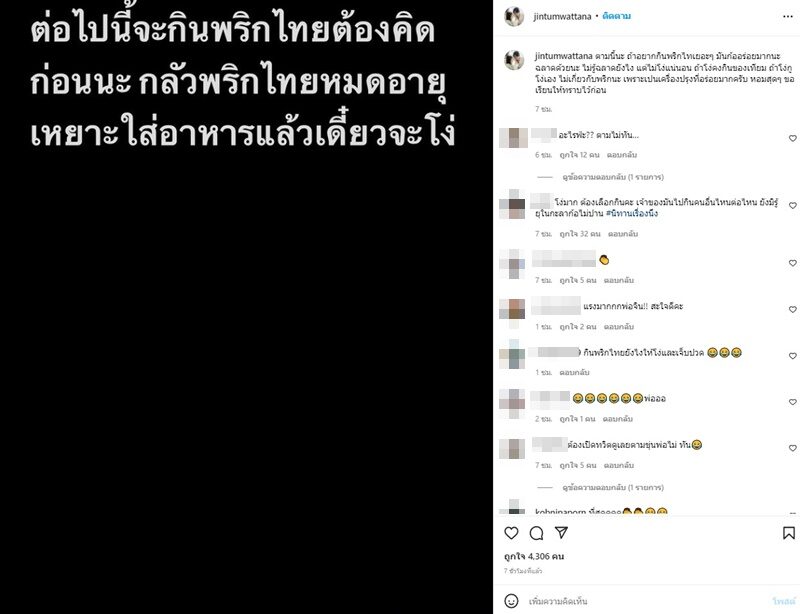Open the #นิทานเรื่องนึง hashtag link

(x=632, y=213)
